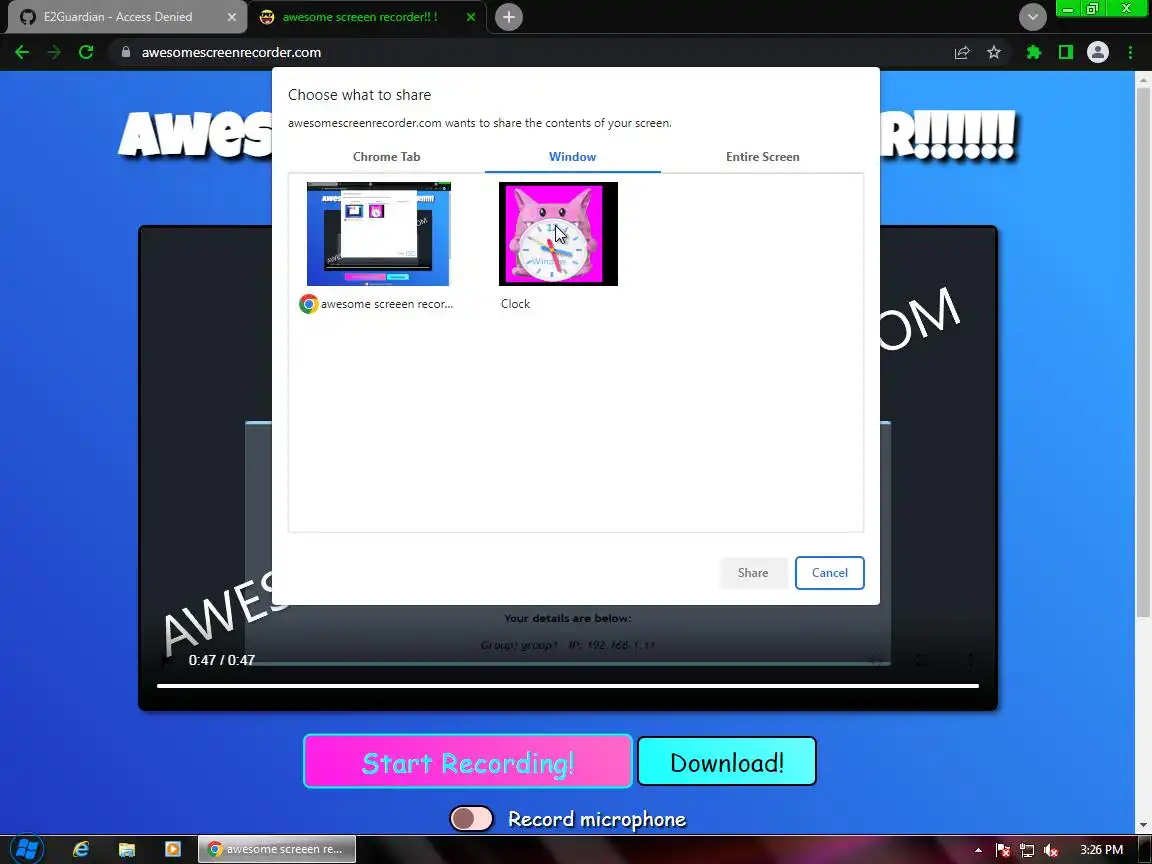Click the Clock label text
This screenshot has width=1152, height=864.
click(x=515, y=303)
